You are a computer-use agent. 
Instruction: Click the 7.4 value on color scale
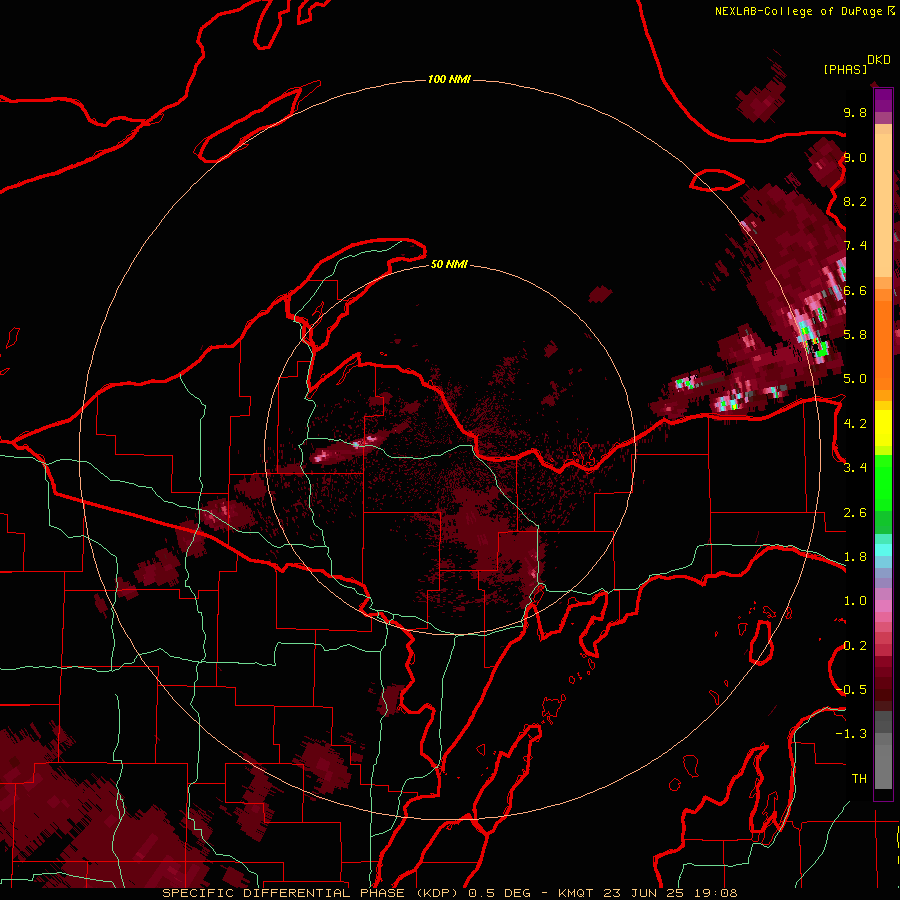855,246
